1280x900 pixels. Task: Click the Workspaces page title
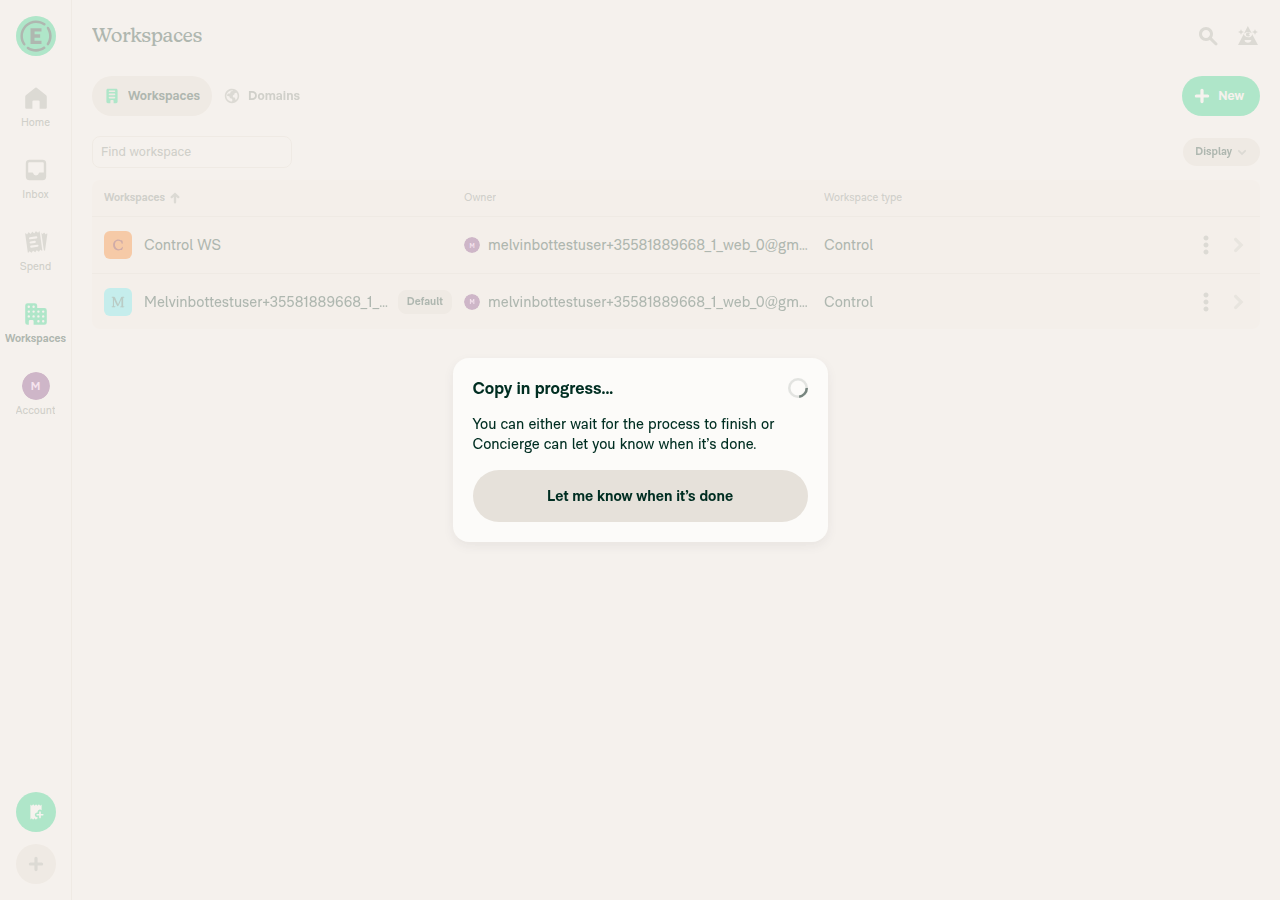(x=147, y=36)
